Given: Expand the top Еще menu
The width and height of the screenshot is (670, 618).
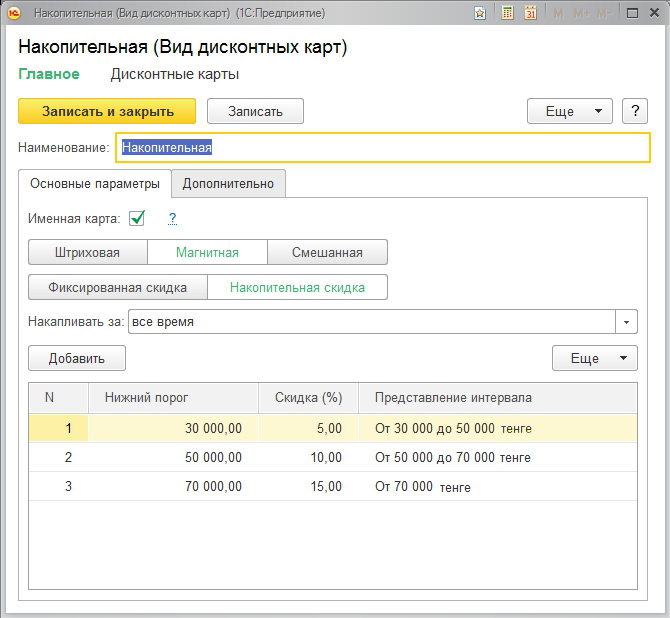Looking at the screenshot, I should 570,111.
